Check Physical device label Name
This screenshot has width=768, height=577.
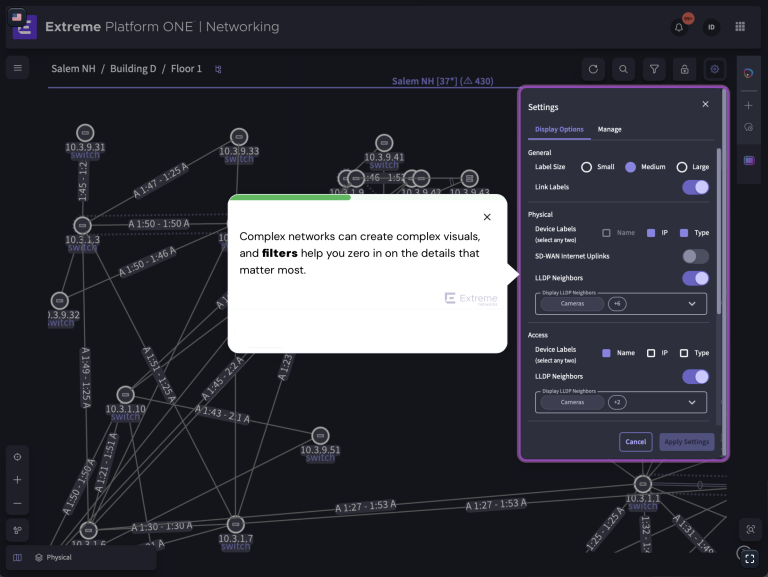(606, 233)
